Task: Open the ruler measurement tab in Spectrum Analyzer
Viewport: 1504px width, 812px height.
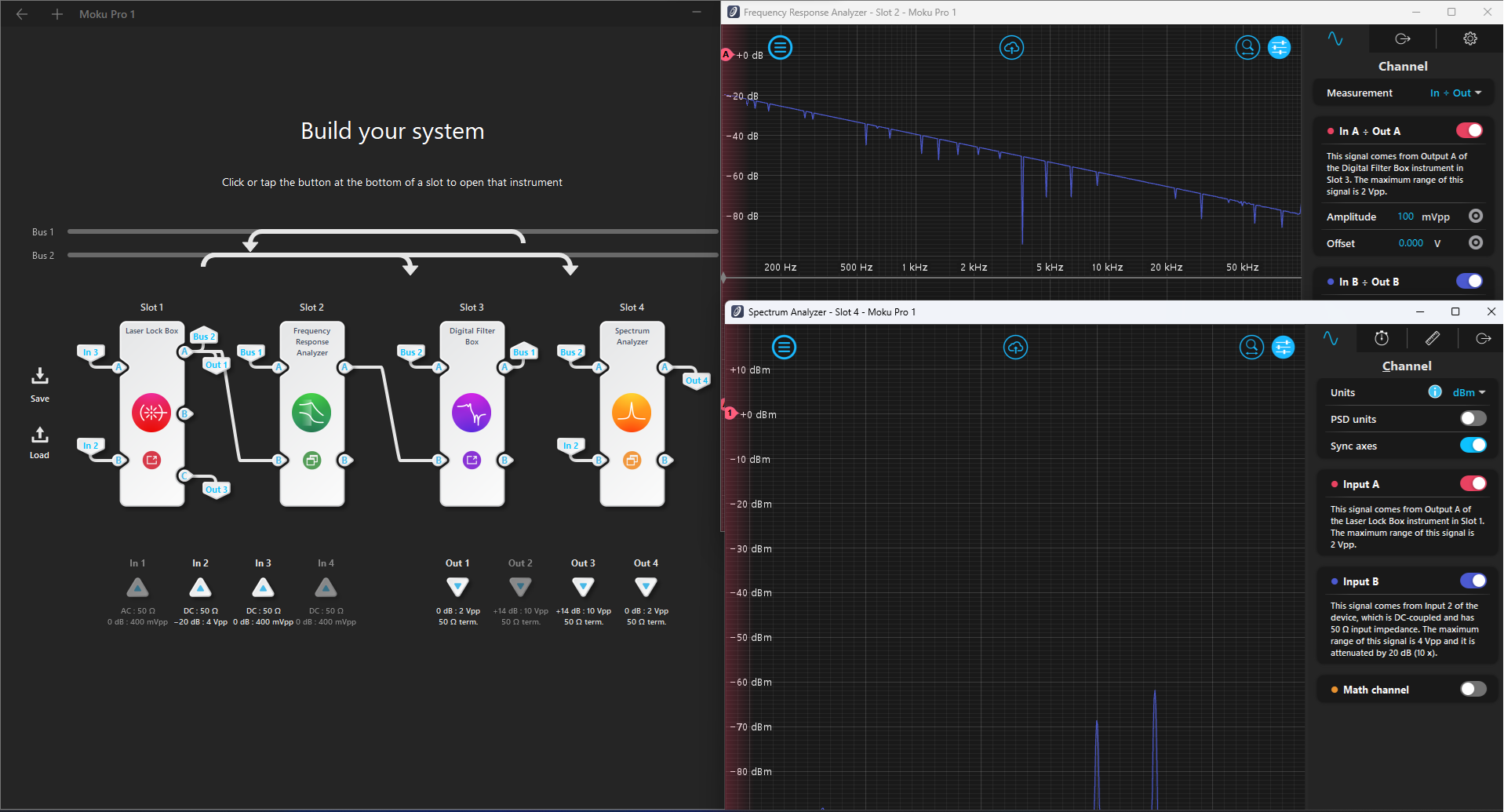Action: [1433, 338]
